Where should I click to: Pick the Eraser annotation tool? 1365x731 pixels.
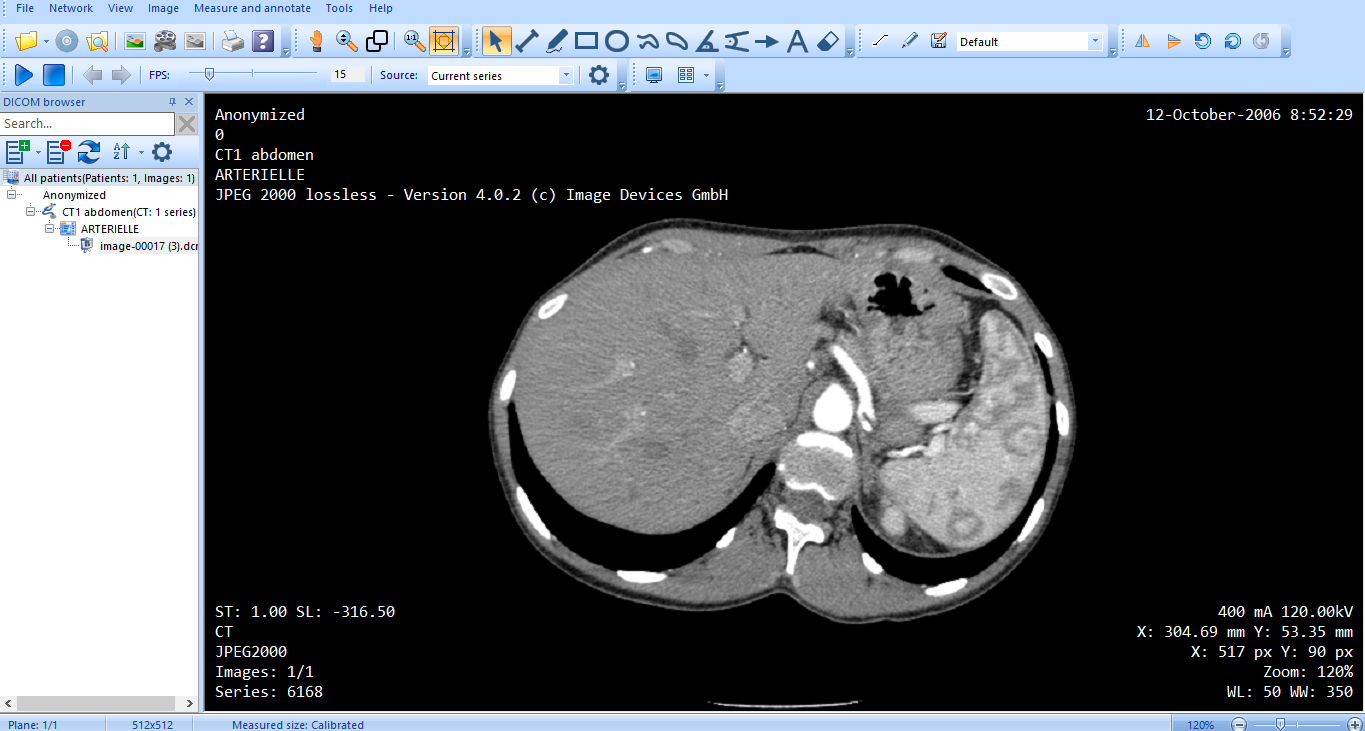[x=829, y=41]
